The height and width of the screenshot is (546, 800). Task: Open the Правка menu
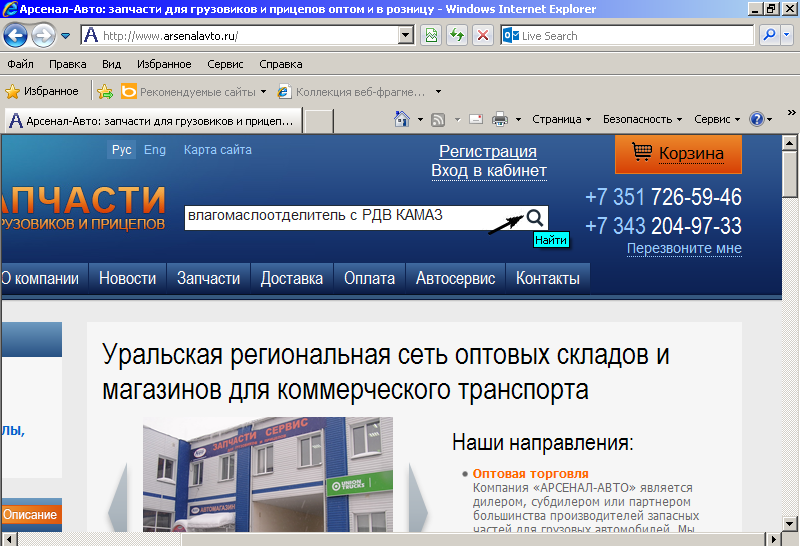pyautogui.click(x=67, y=64)
